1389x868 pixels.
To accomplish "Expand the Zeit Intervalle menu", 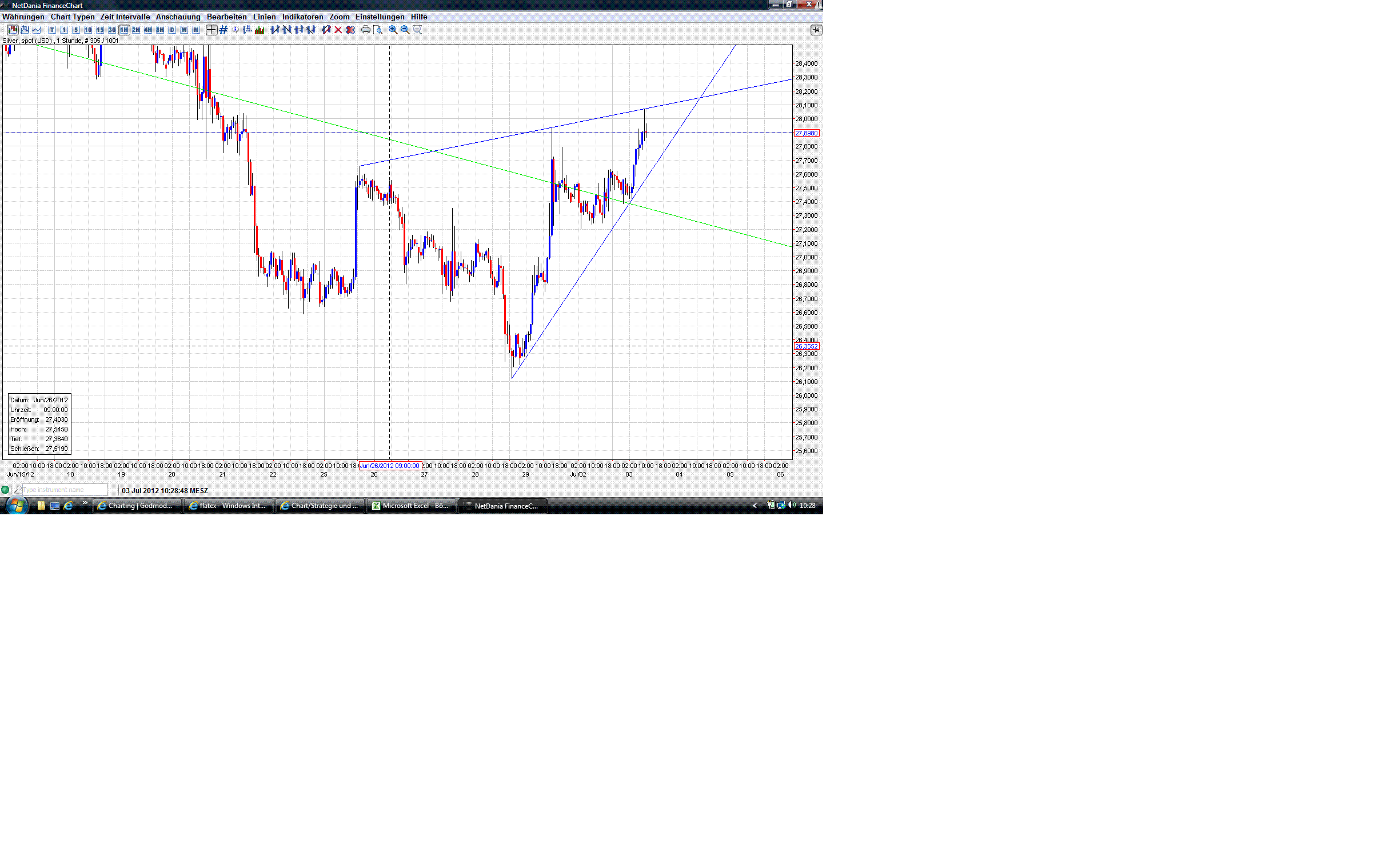I will tap(125, 17).
